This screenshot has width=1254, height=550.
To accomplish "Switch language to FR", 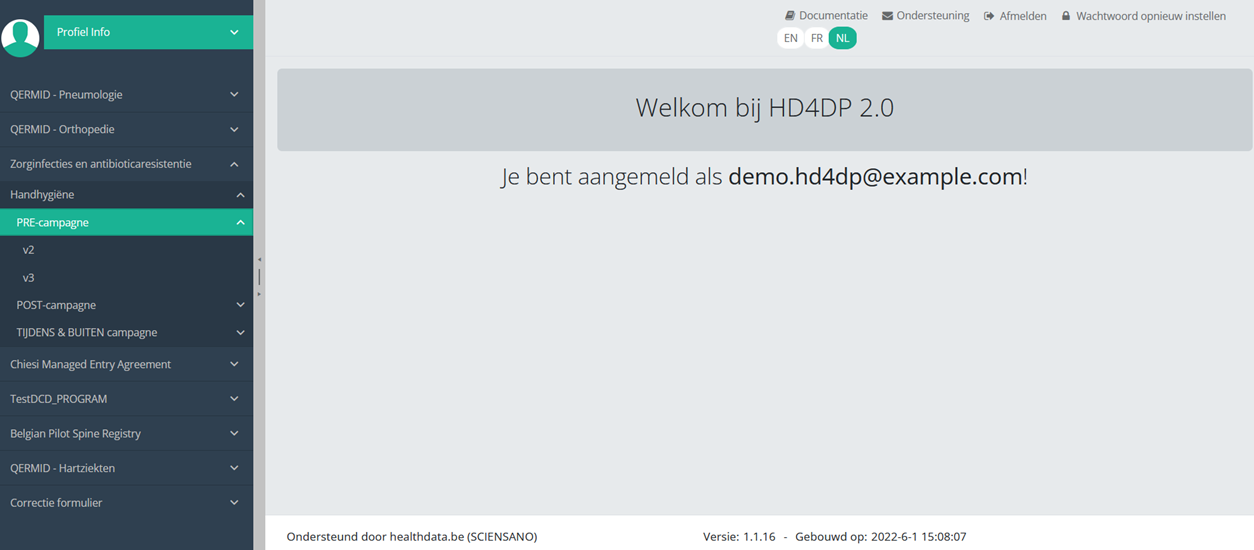I will [817, 38].
